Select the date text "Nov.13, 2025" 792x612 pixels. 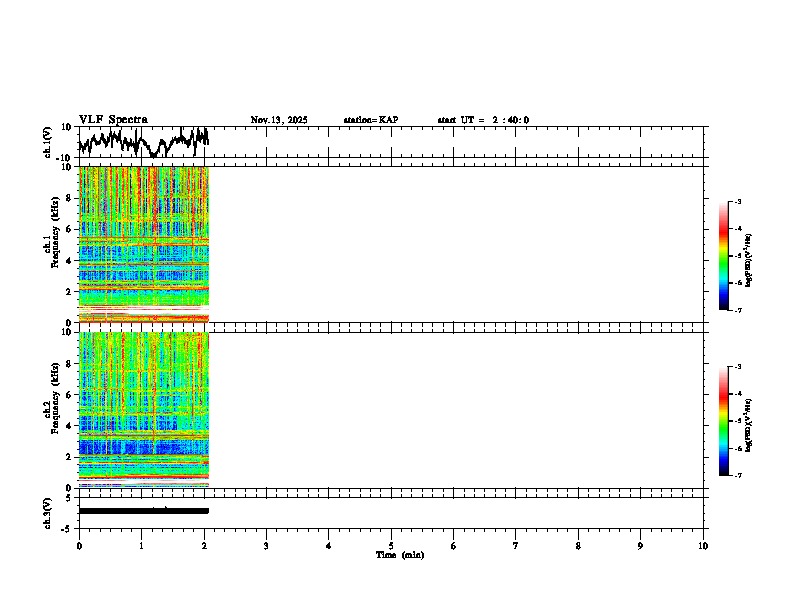[x=279, y=120]
